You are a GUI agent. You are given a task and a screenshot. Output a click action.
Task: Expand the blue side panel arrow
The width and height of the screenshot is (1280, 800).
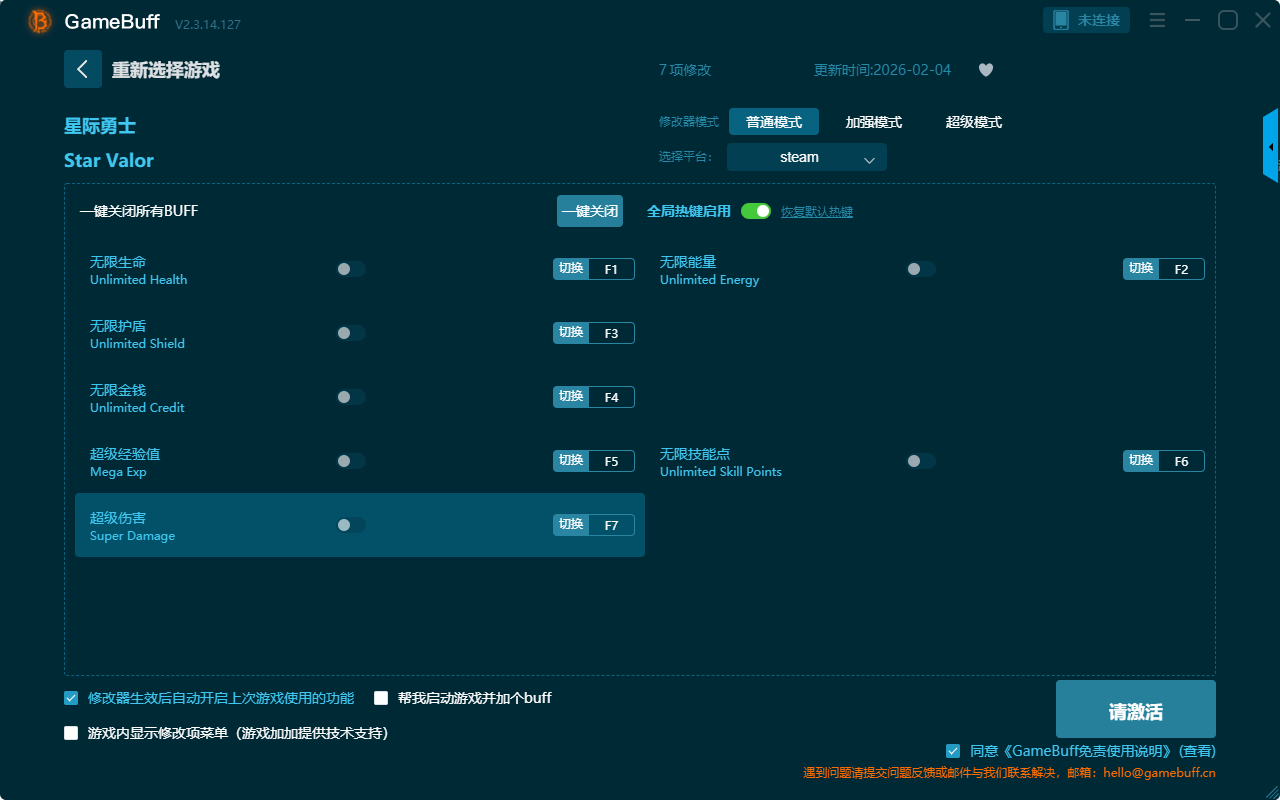1271,147
